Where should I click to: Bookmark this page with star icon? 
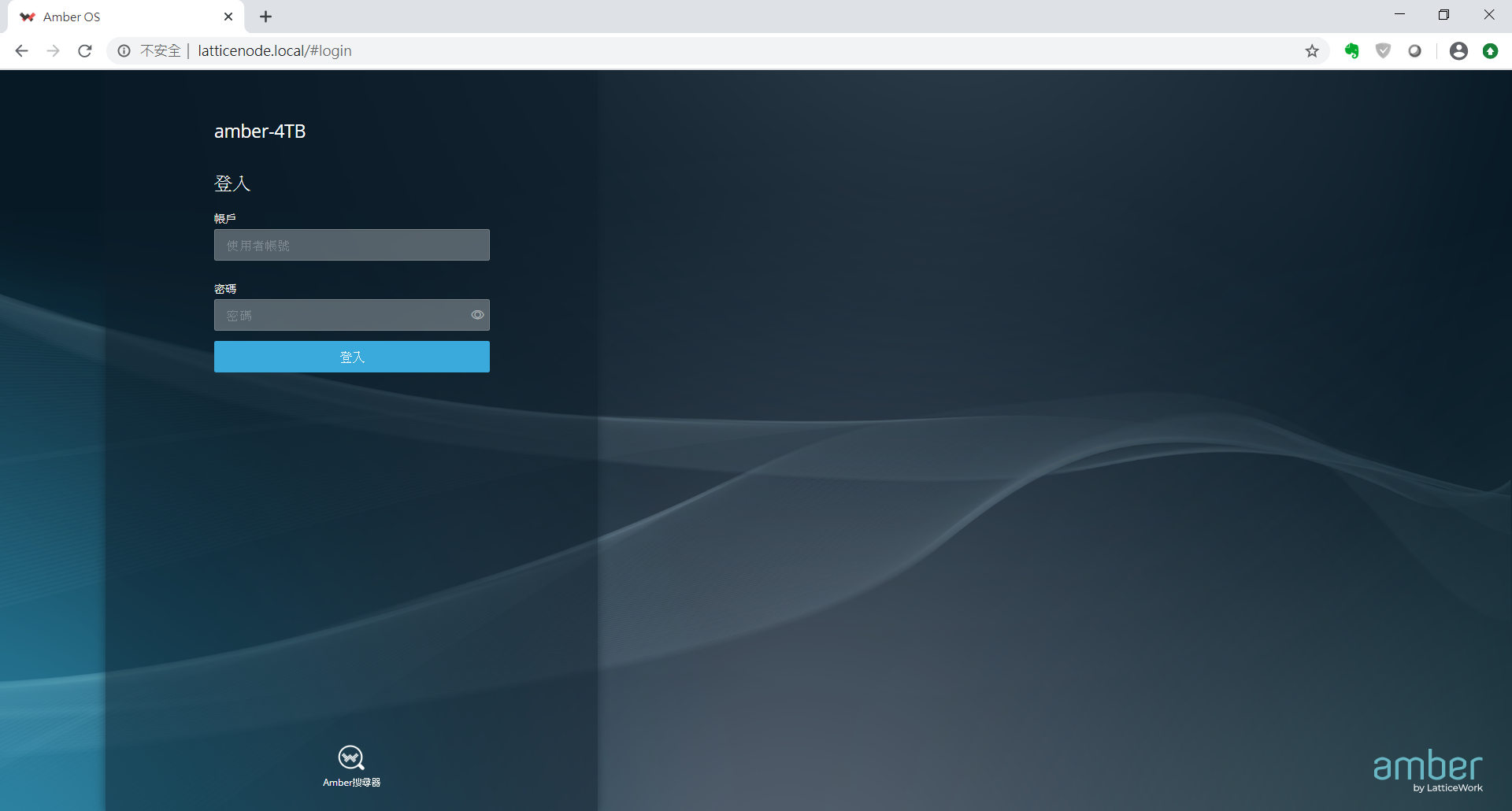(1312, 51)
